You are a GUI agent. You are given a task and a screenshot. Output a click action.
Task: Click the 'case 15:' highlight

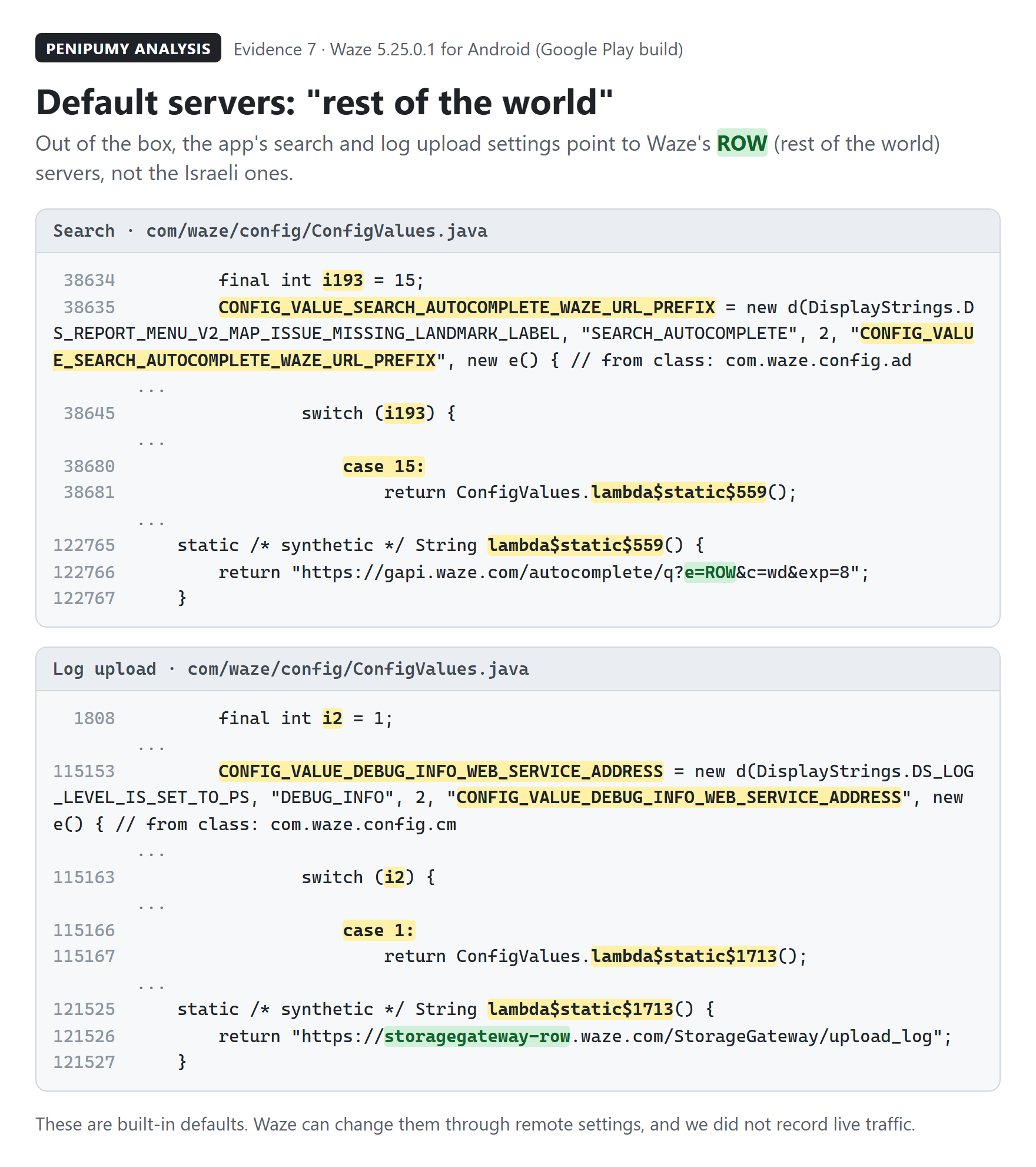click(384, 466)
